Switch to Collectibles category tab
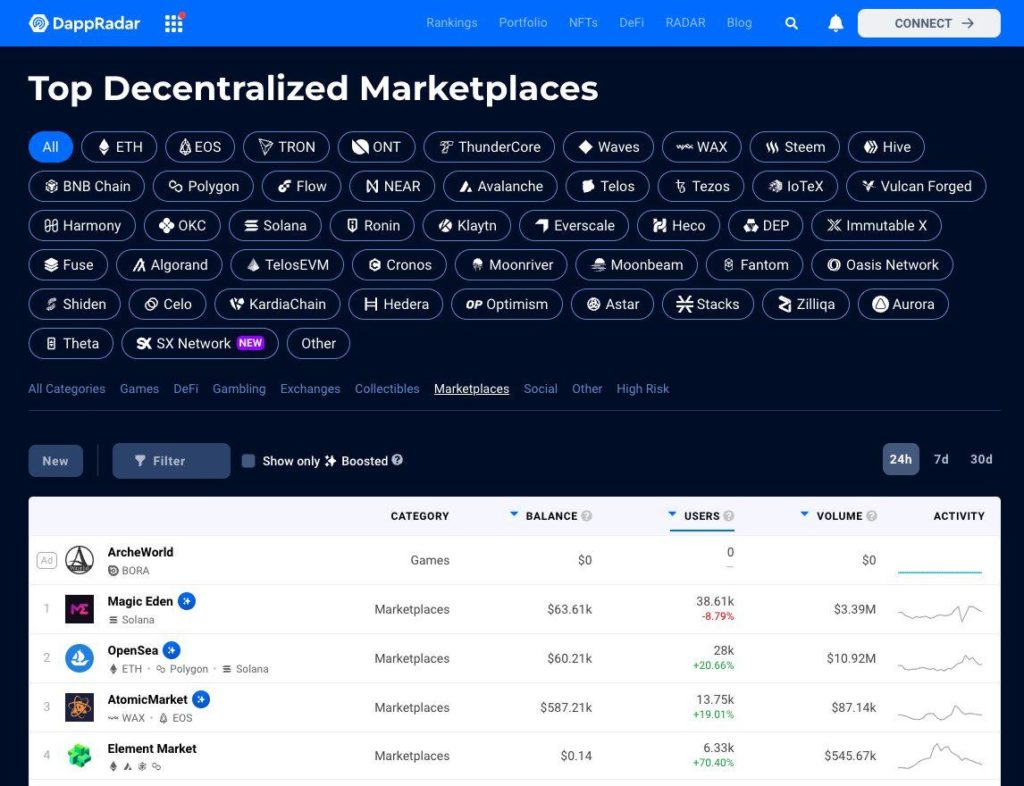 coord(387,388)
